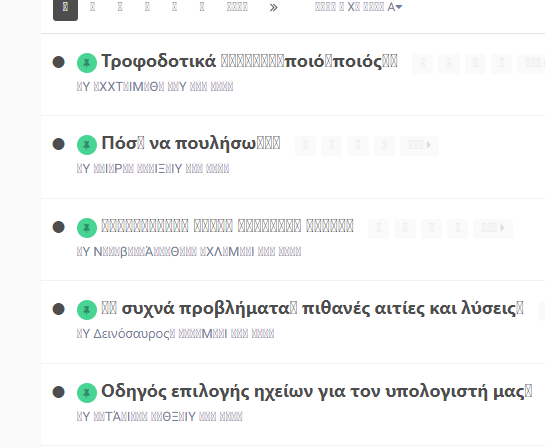The height and width of the screenshot is (448, 545).
Task: Open the Πόσο να πουλήσω topic
Action: click(x=191, y=143)
